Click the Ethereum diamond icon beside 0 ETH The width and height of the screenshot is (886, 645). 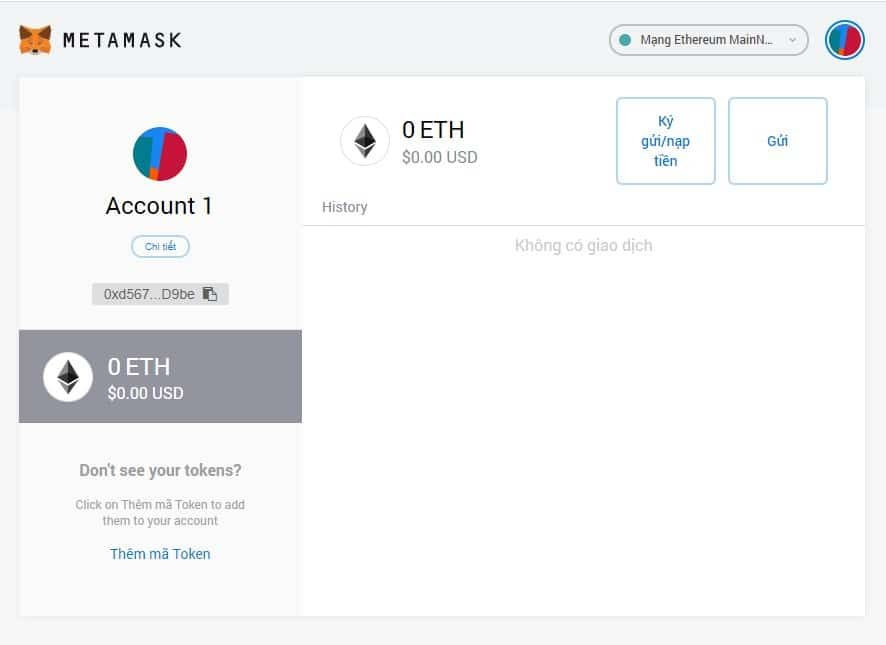(x=365, y=141)
